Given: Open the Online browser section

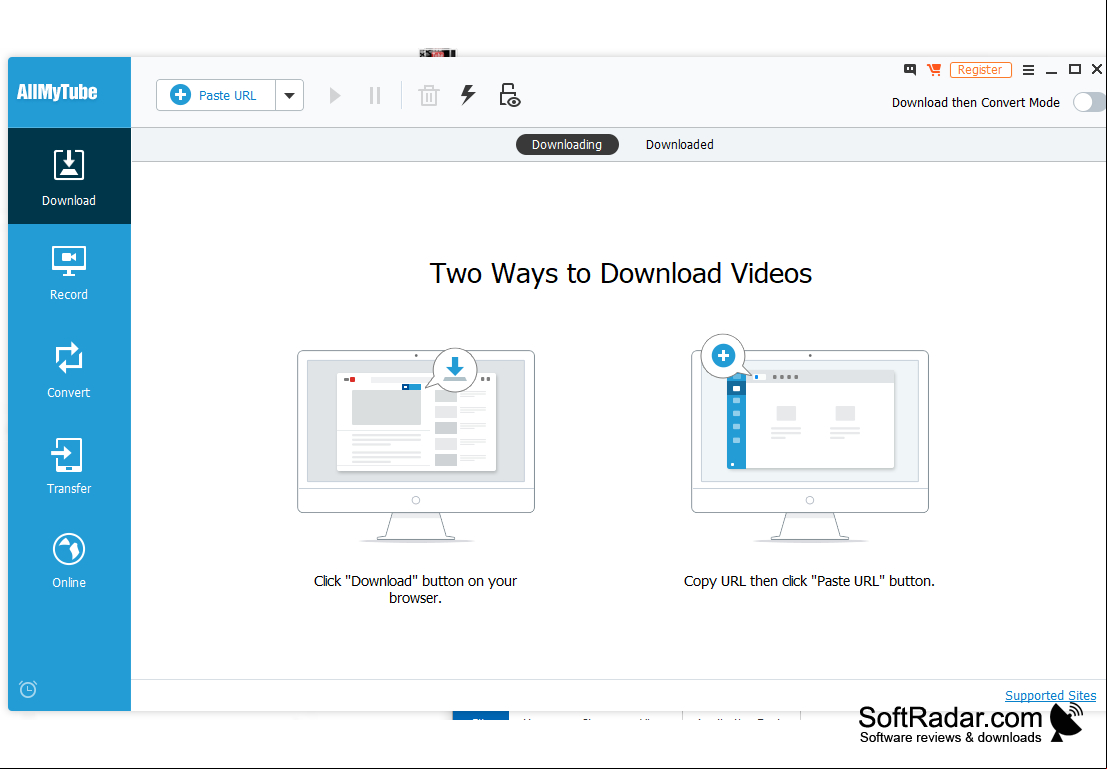Looking at the screenshot, I should 69,561.
